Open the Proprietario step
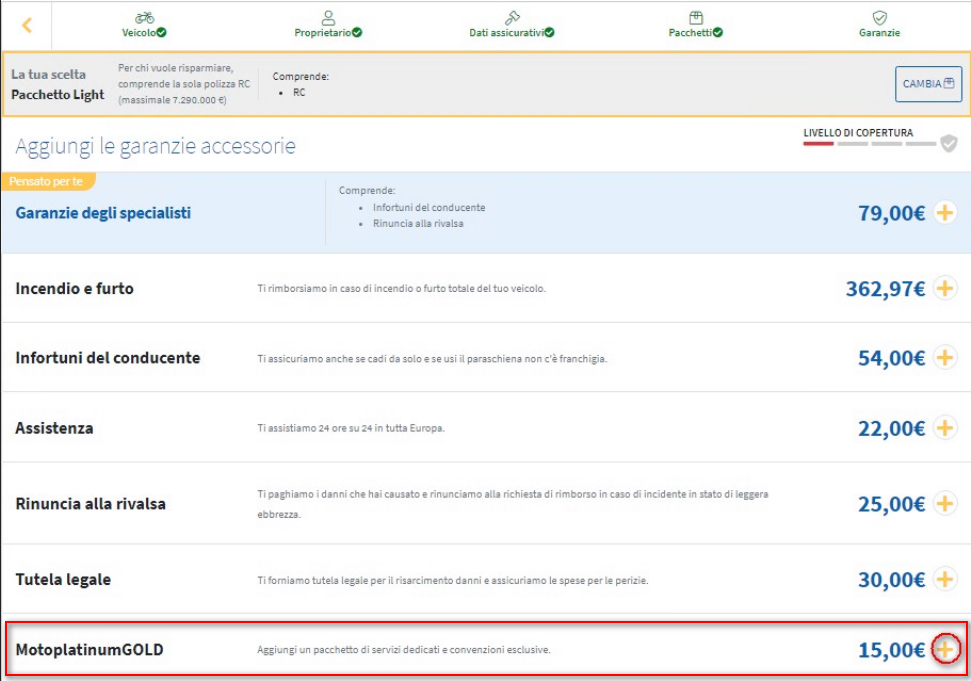 328,25
